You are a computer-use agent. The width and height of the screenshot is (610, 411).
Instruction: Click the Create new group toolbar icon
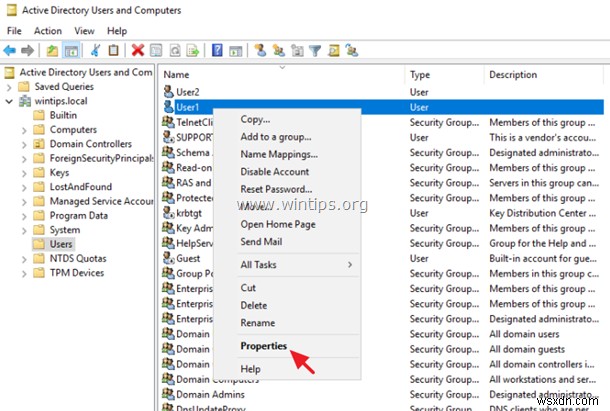(279, 50)
